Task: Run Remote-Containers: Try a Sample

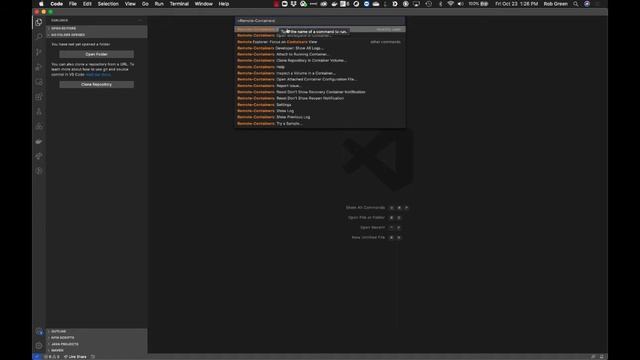Action: pyautogui.click(x=320, y=123)
